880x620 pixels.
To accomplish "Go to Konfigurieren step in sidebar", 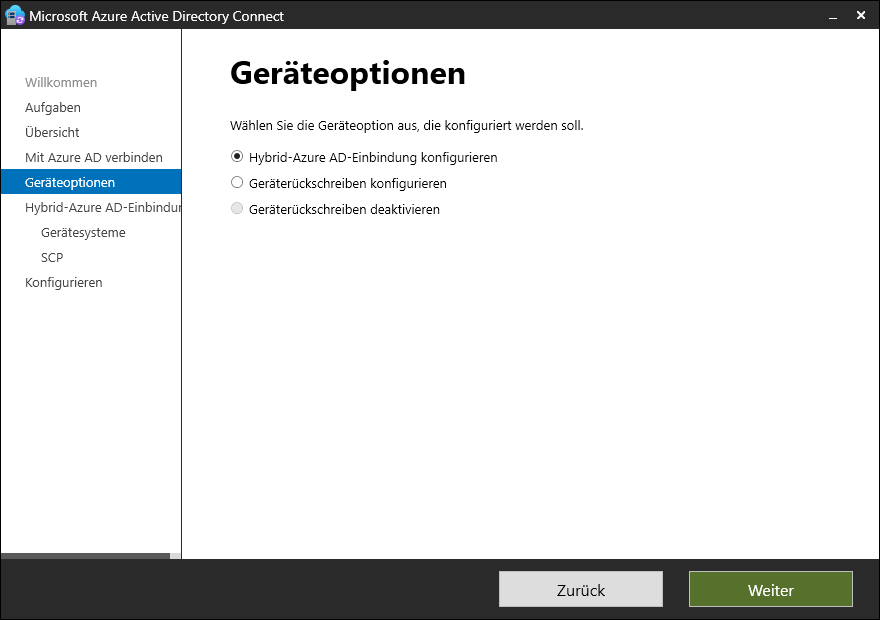I will click(63, 282).
